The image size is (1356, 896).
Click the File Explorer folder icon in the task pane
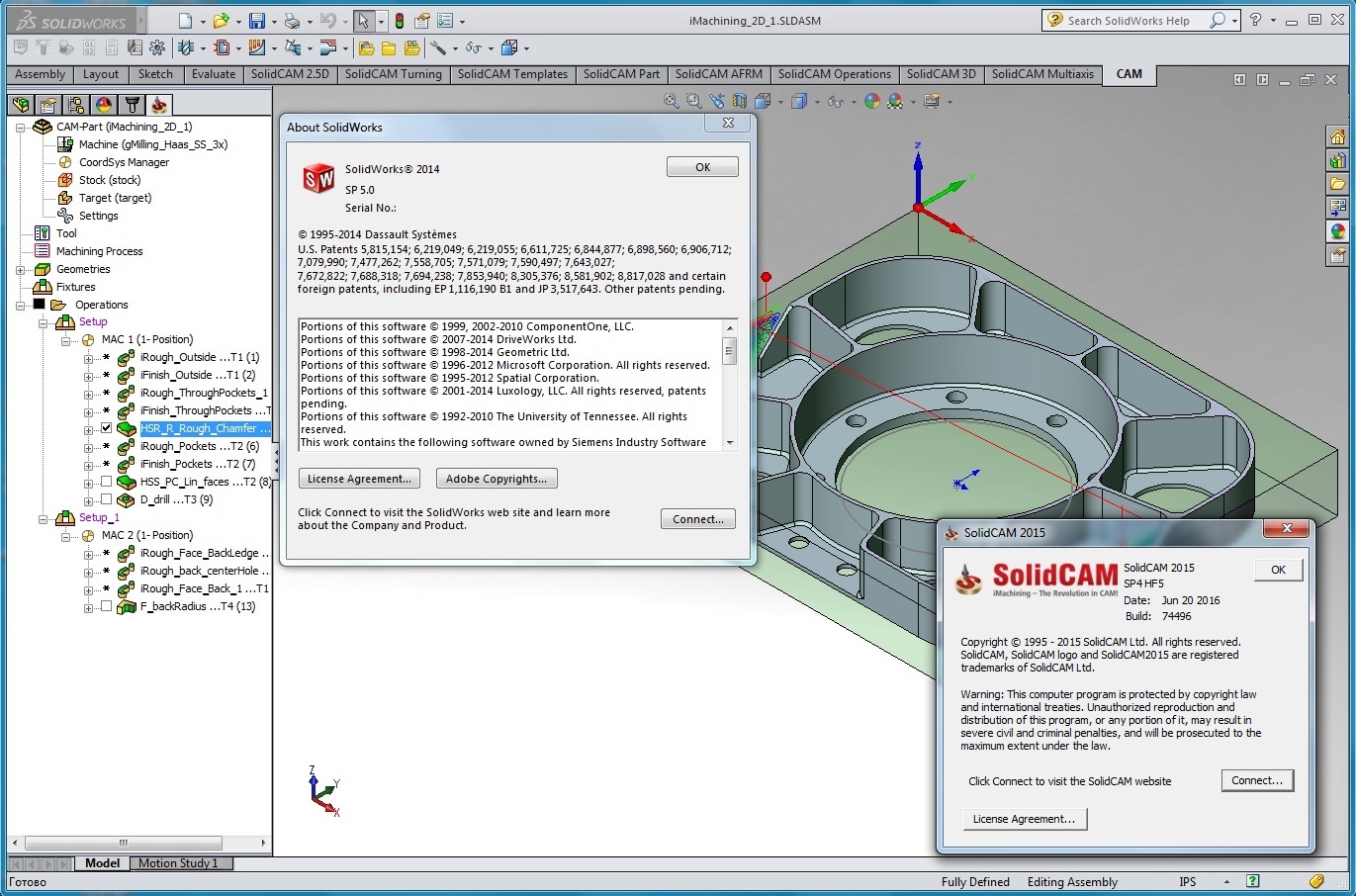[1337, 184]
